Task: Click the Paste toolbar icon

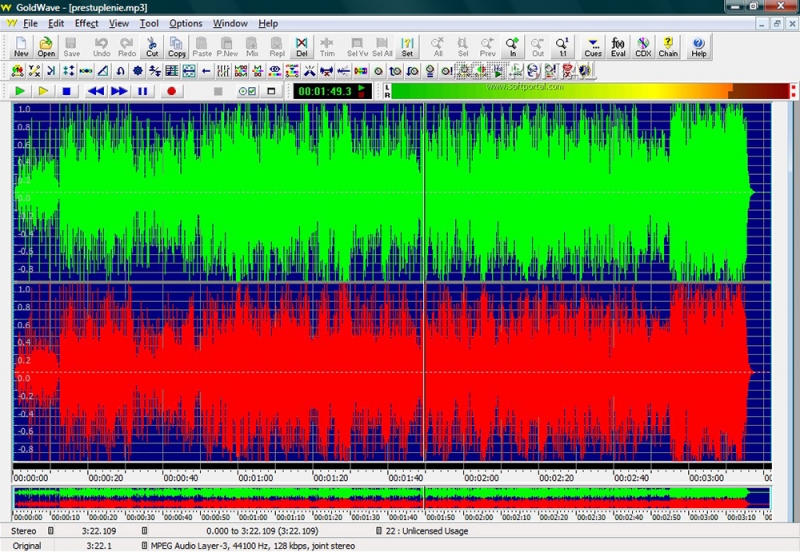Action: (202, 46)
